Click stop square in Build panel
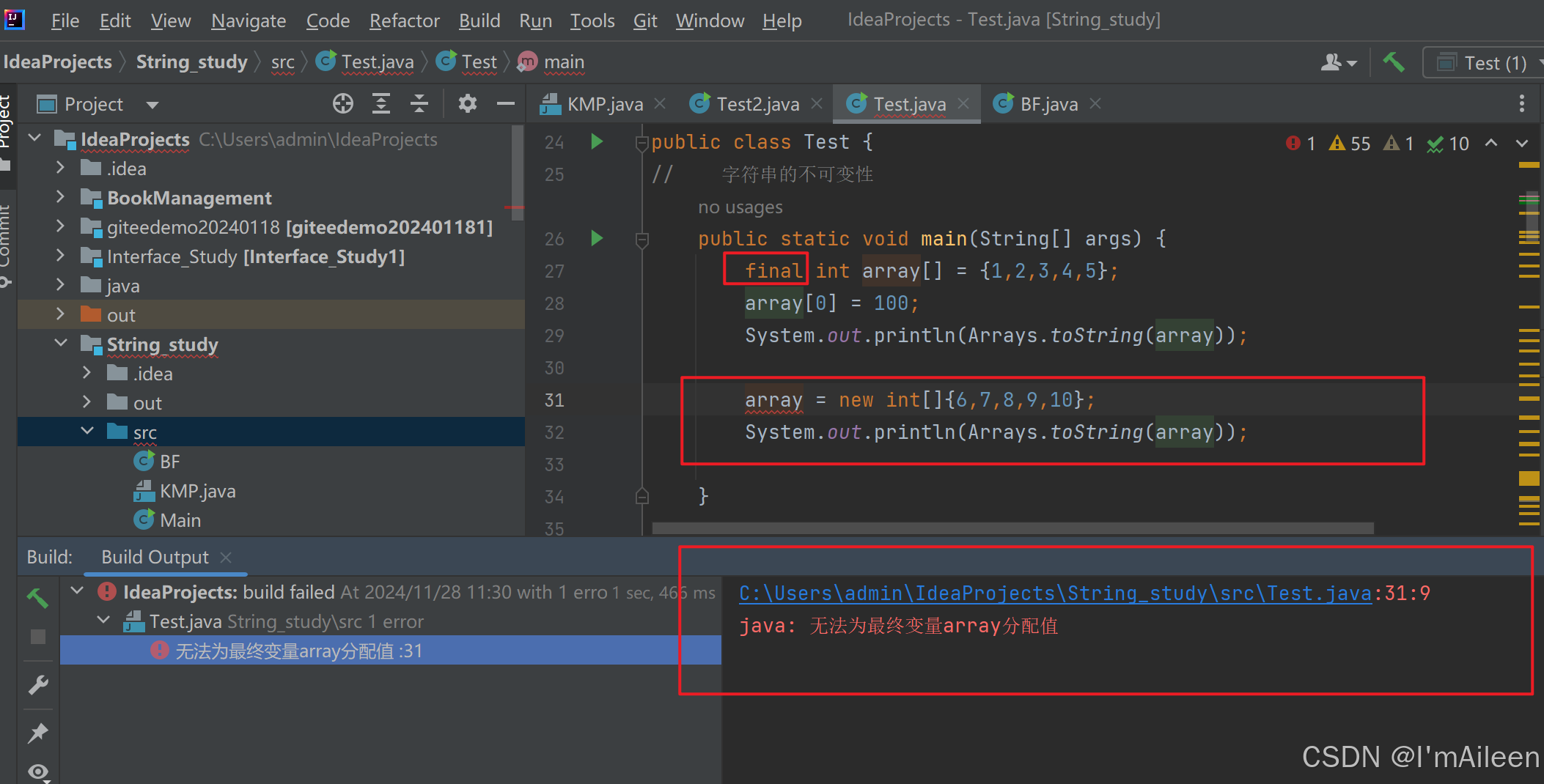This screenshot has width=1544, height=784. click(37, 636)
